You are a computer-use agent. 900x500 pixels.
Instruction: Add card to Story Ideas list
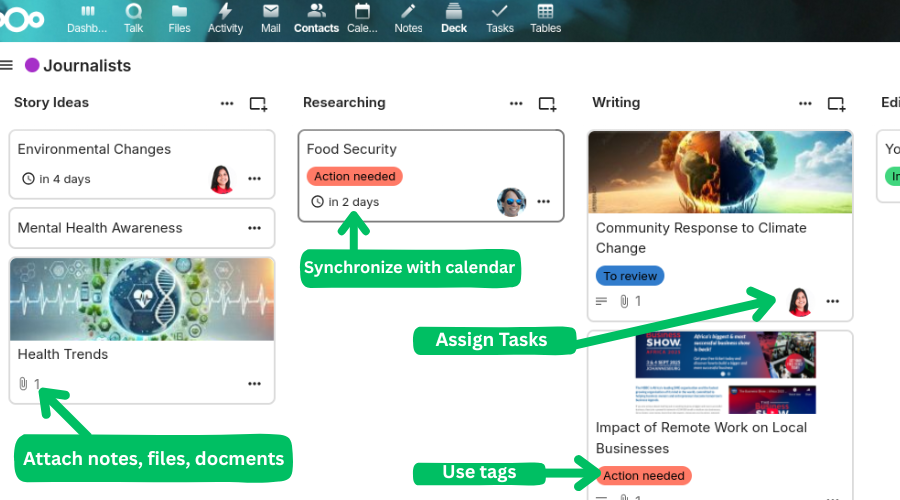click(x=258, y=103)
